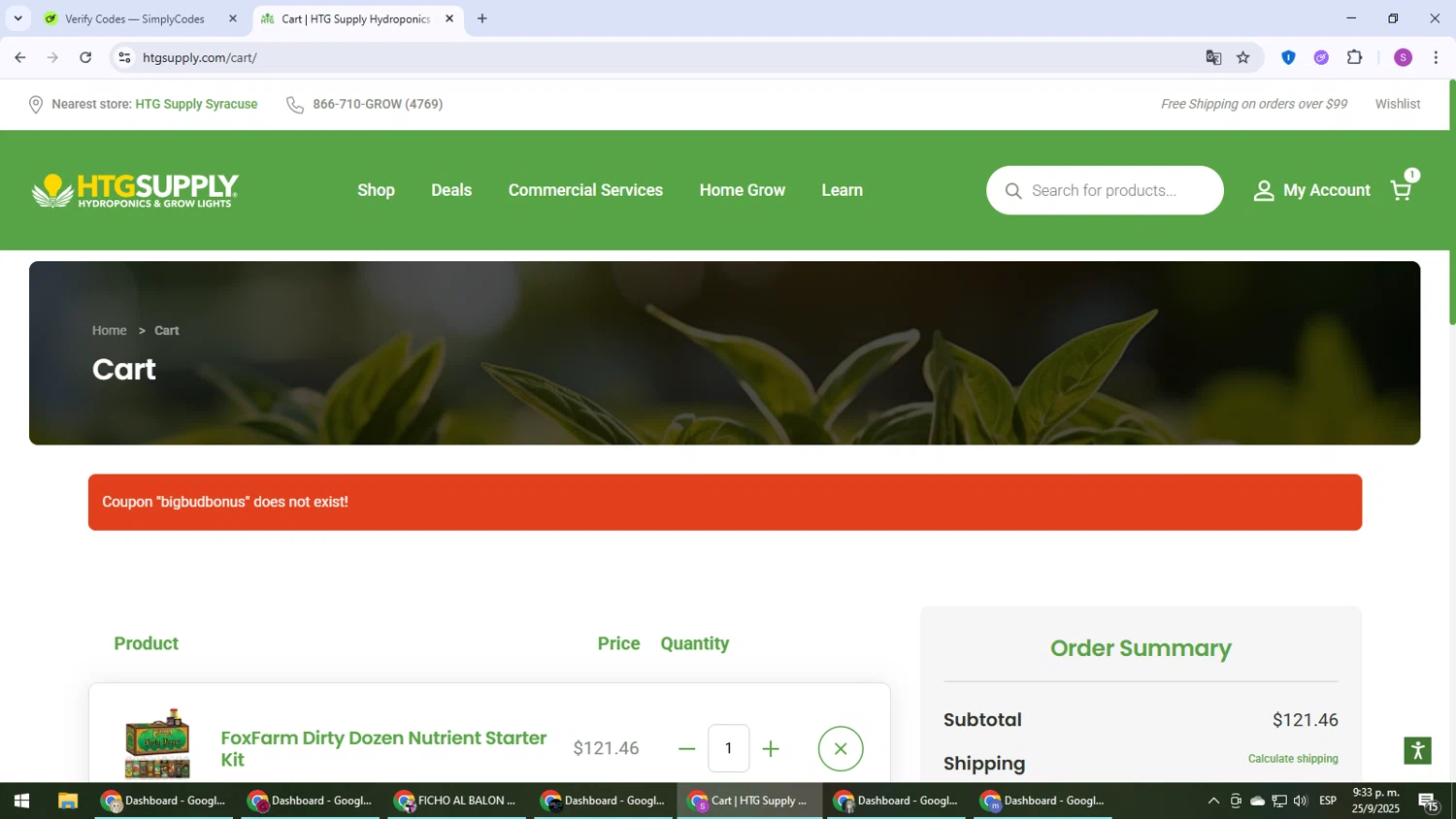Open Chrome three-dot menu
This screenshot has width=1456, height=819.
tap(1436, 57)
